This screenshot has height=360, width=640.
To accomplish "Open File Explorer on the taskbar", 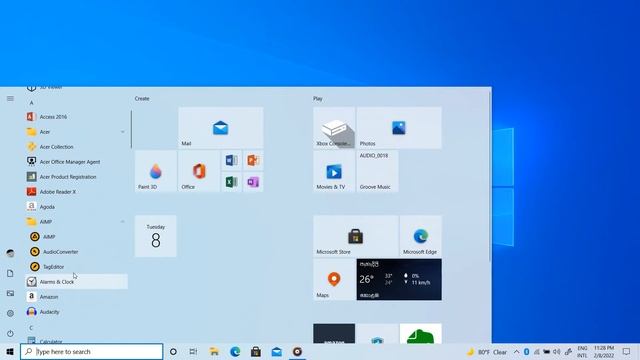I will click(x=214, y=351).
